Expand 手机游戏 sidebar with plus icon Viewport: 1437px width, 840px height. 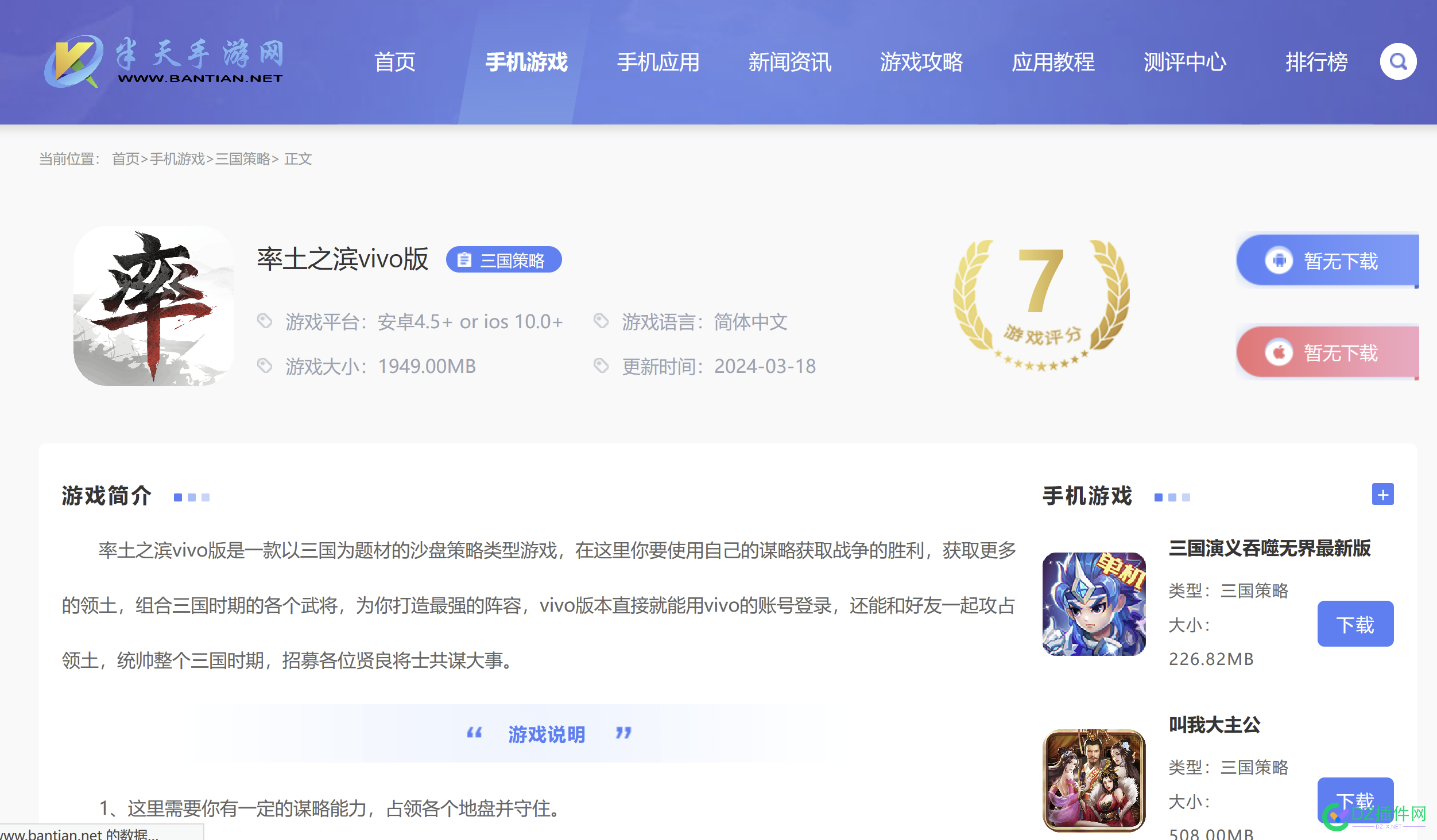[x=1382, y=494]
